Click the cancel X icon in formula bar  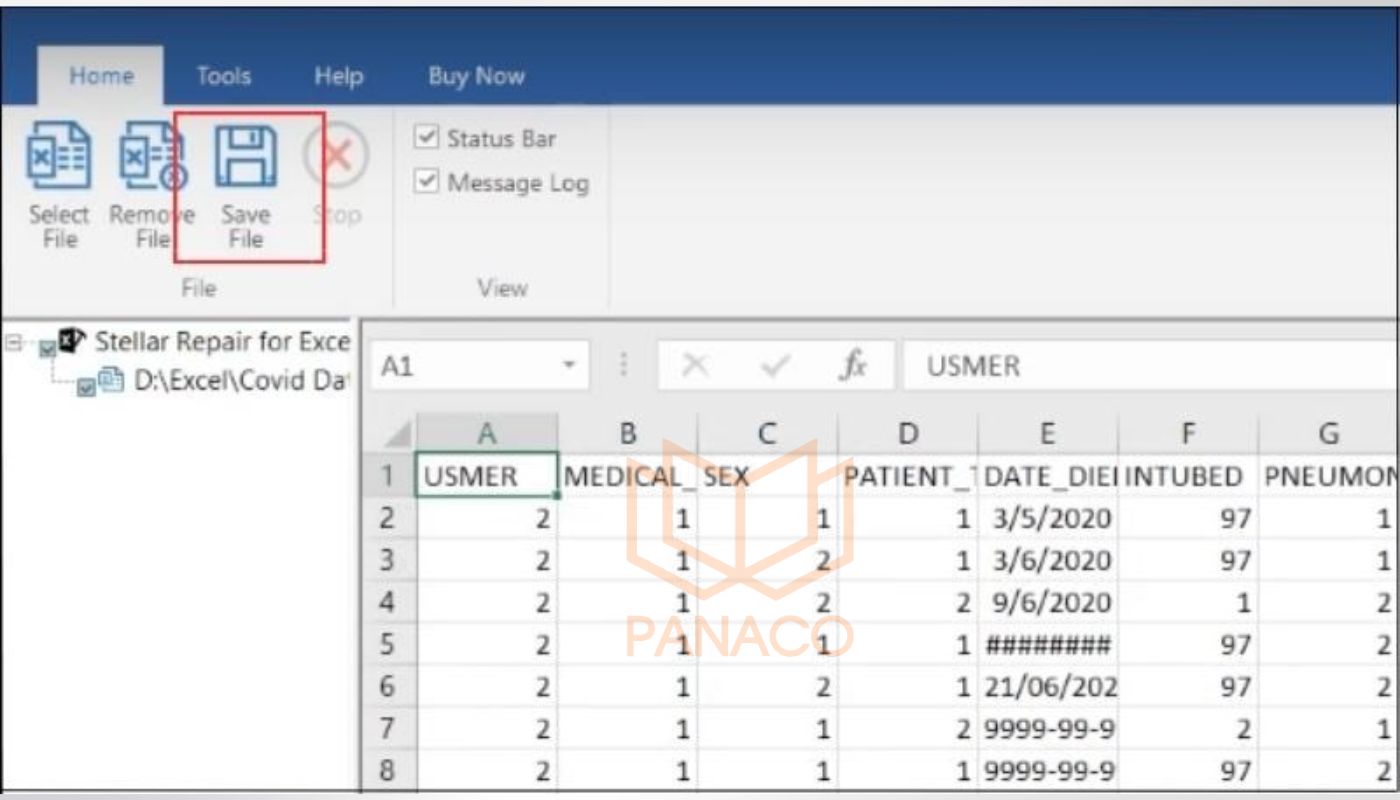pos(696,366)
